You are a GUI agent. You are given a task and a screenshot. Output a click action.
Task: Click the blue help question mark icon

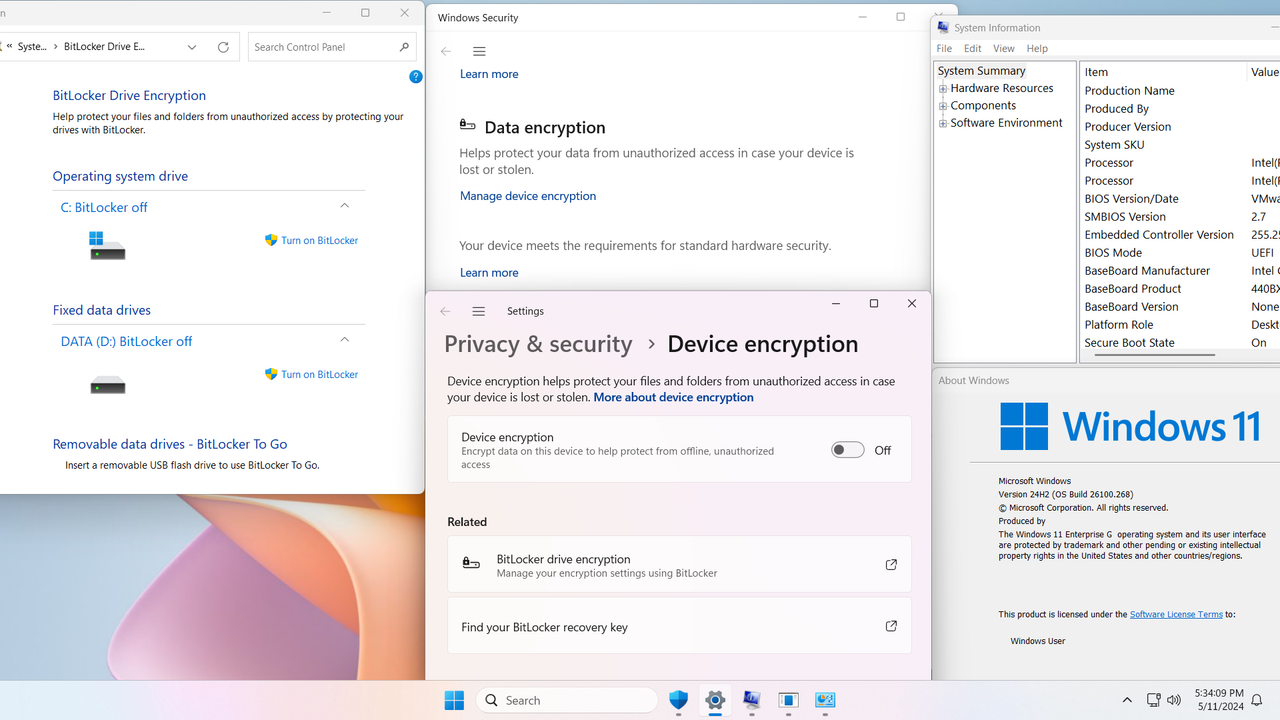416,77
